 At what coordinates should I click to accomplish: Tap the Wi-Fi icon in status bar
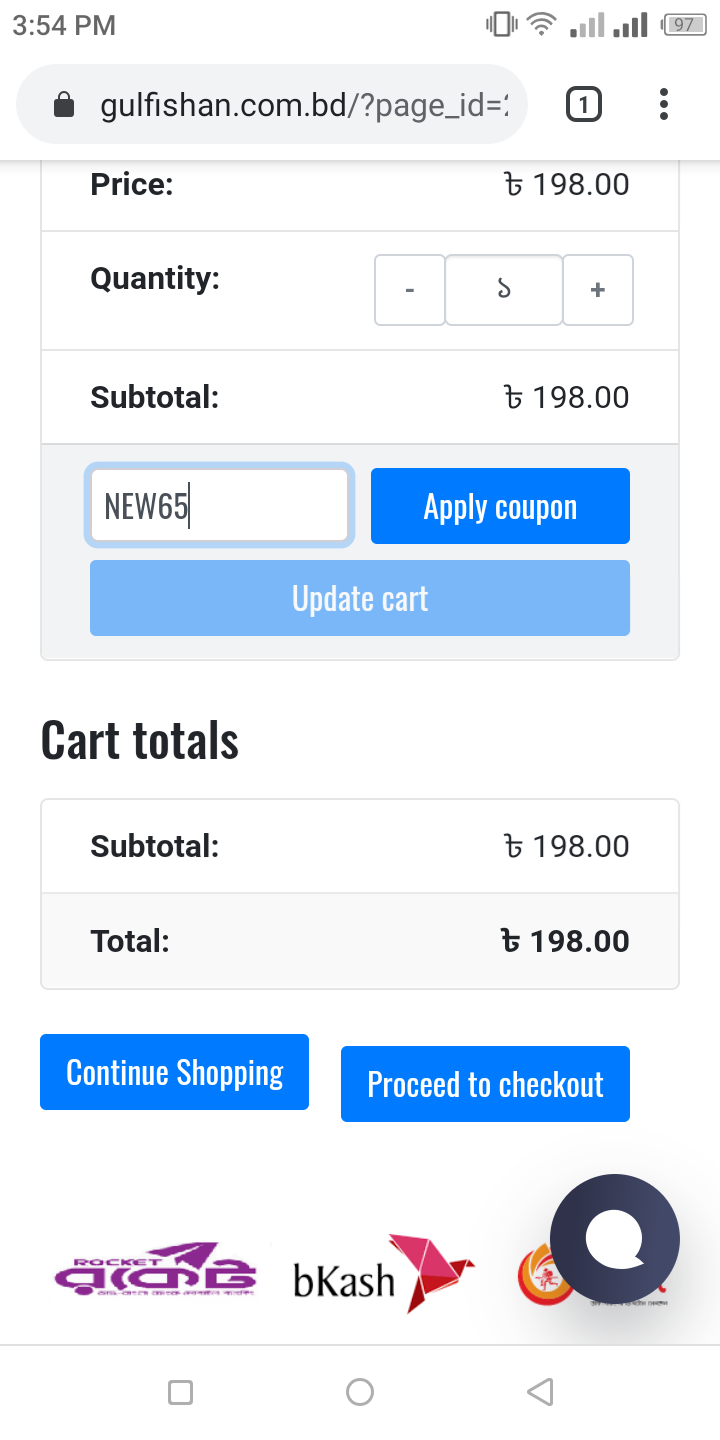[542, 25]
